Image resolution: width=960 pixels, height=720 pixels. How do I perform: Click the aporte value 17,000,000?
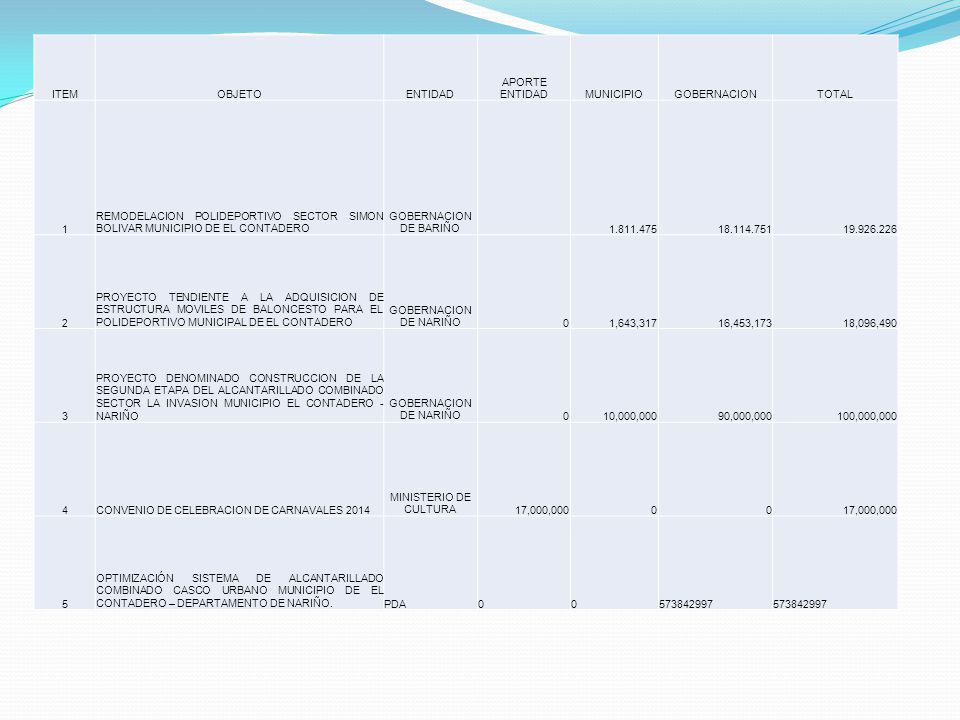tap(542, 511)
